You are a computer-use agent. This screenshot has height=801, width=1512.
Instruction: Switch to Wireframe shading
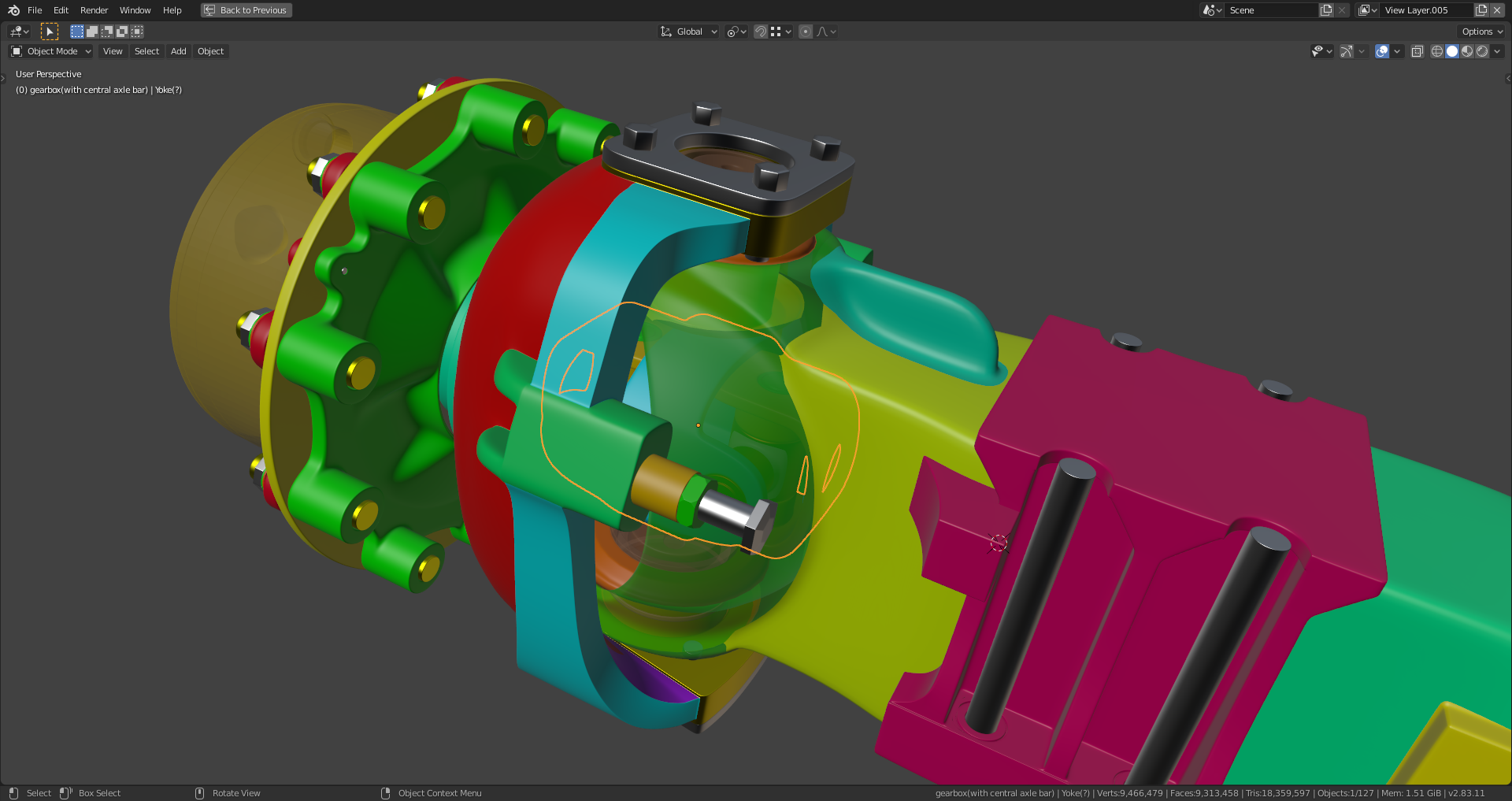[x=1437, y=51]
